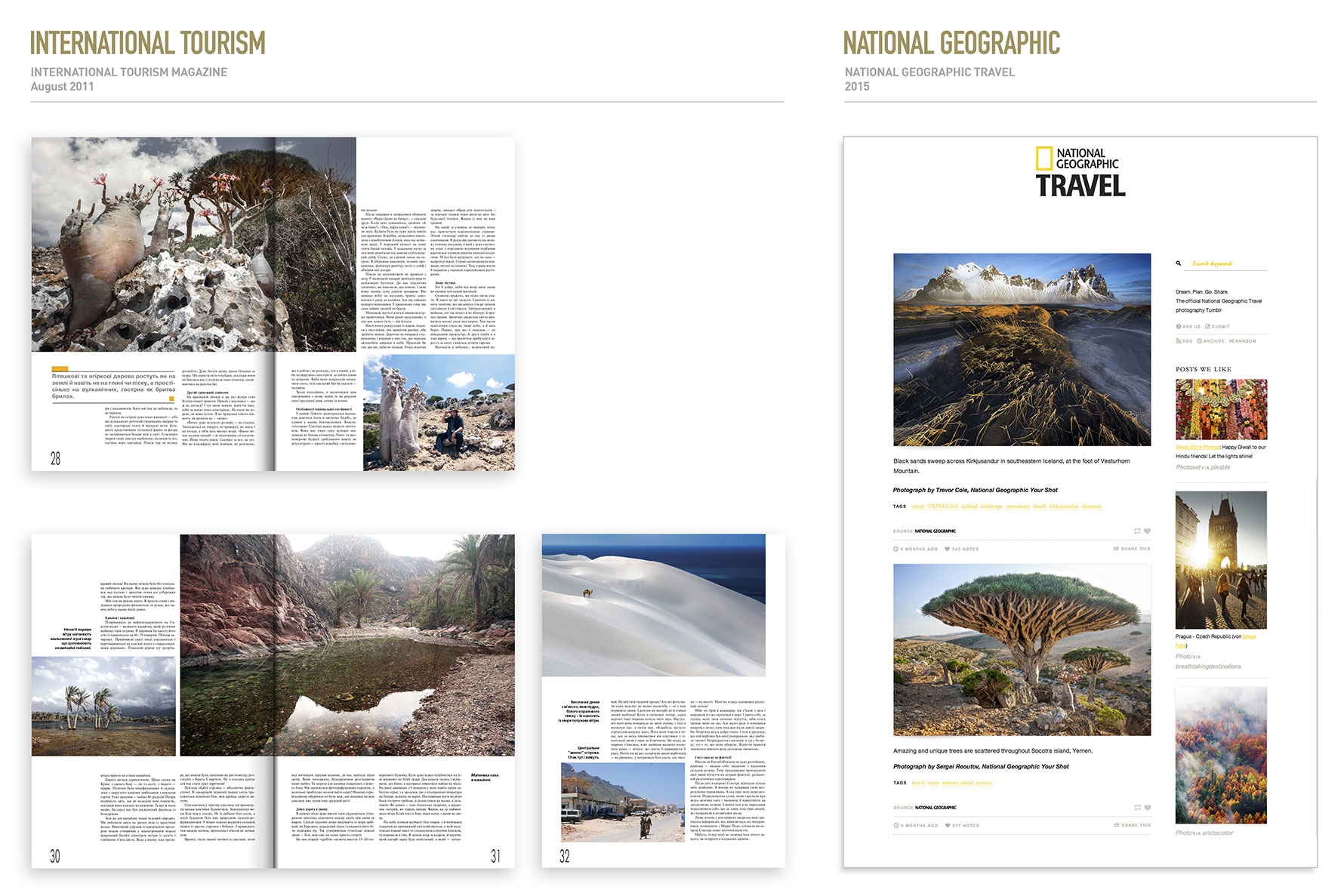The height and width of the screenshot is (896, 1344).
Task: Click the POSTS WE LIKE heading
Action: [x=1204, y=369]
